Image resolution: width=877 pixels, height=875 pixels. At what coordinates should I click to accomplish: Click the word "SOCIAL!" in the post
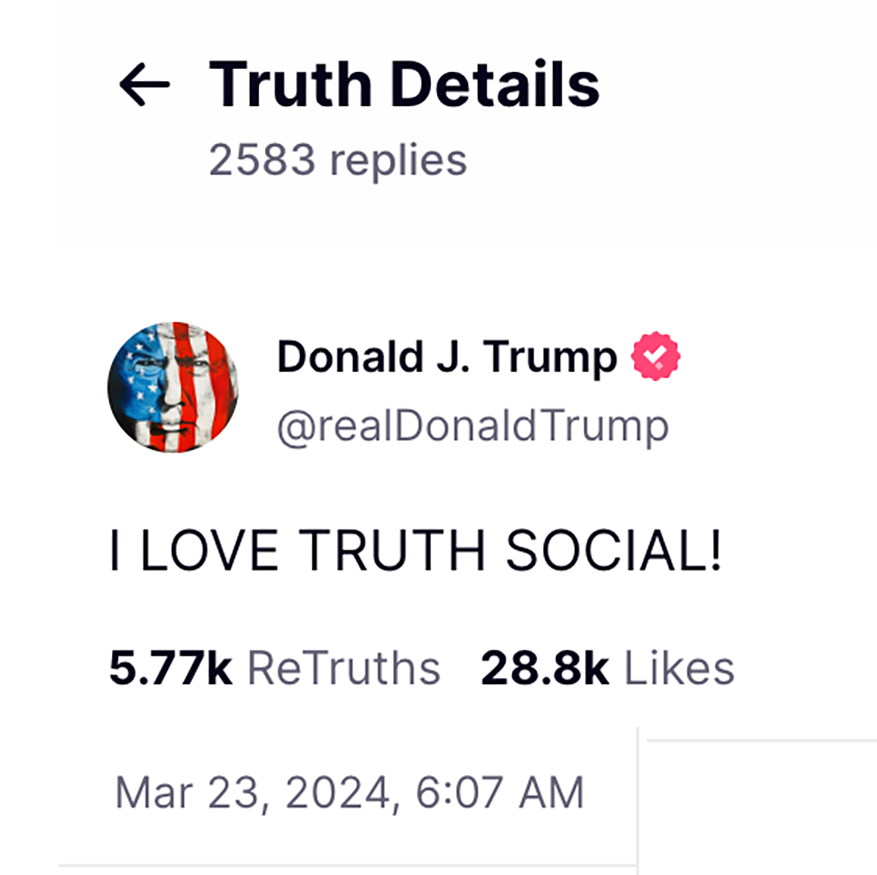(x=613, y=551)
